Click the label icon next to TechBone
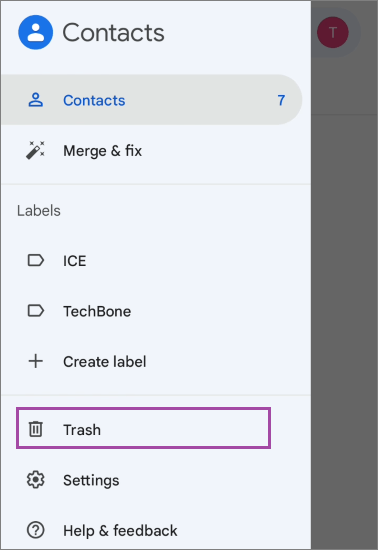This screenshot has width=378, height=550. pos(35,311)
